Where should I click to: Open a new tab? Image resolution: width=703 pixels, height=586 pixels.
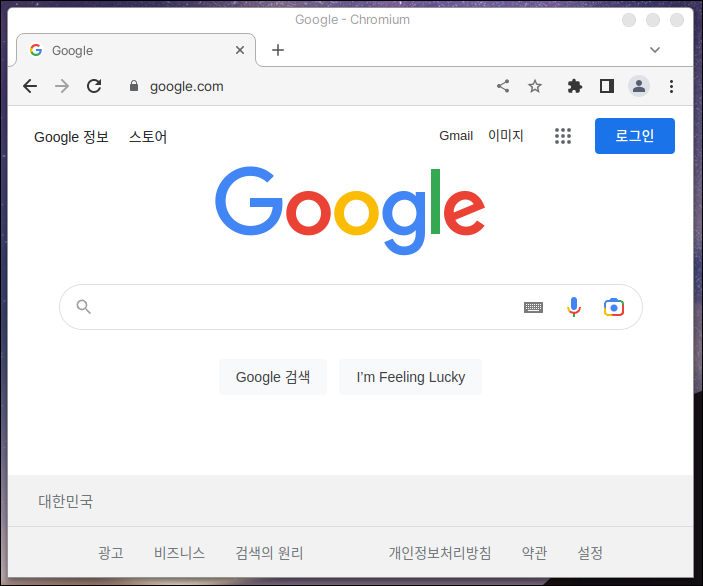(278, 50)
